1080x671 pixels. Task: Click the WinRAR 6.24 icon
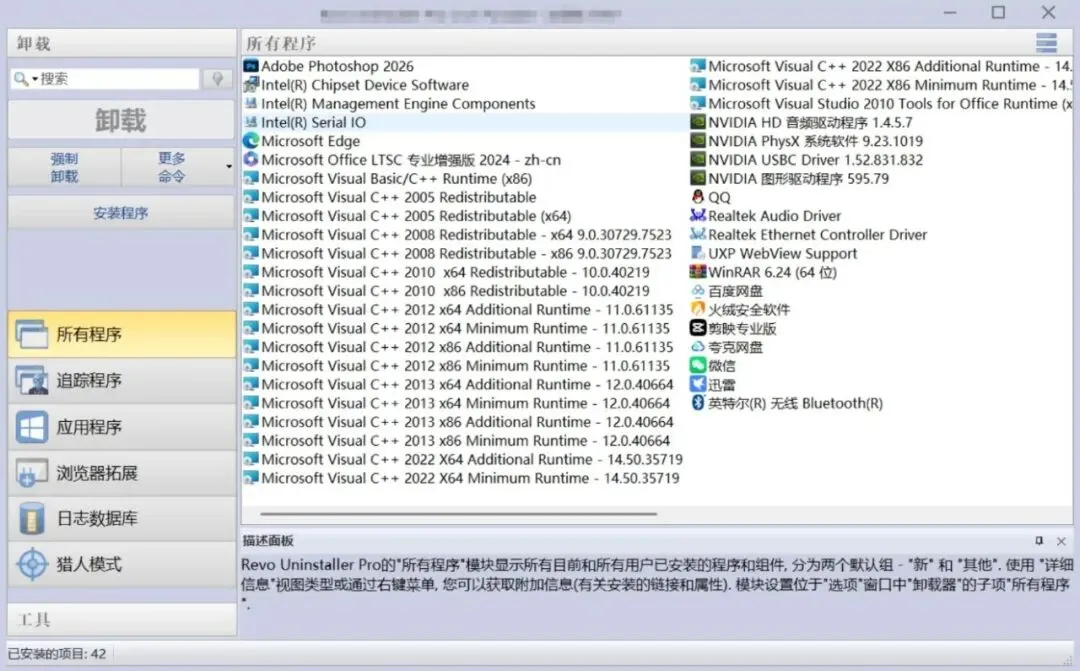(698, 271)
